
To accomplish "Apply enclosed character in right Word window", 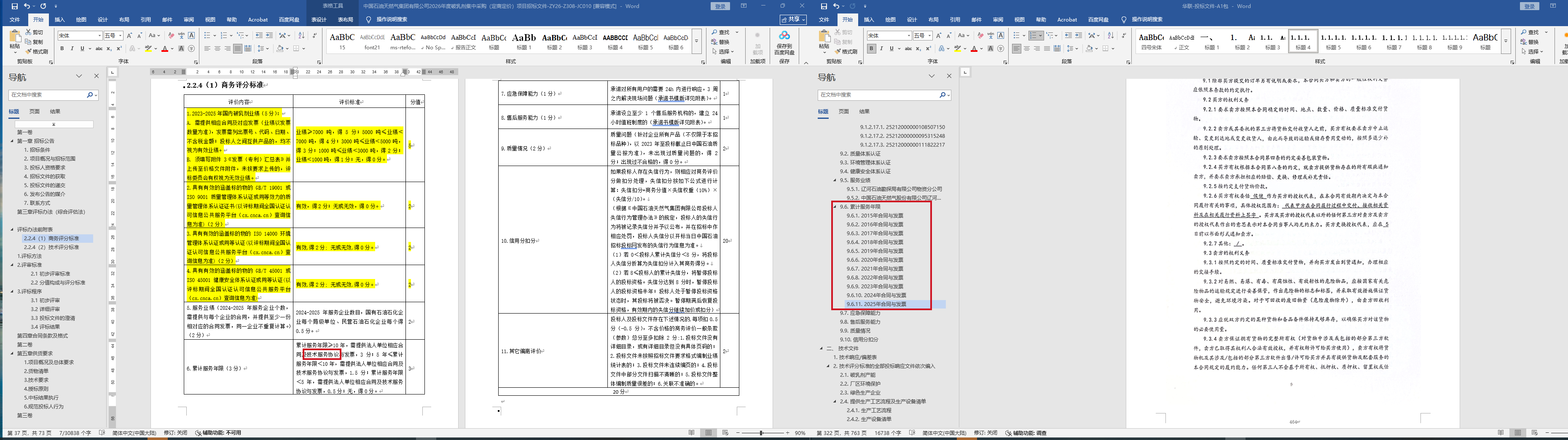I will 1001,49.
